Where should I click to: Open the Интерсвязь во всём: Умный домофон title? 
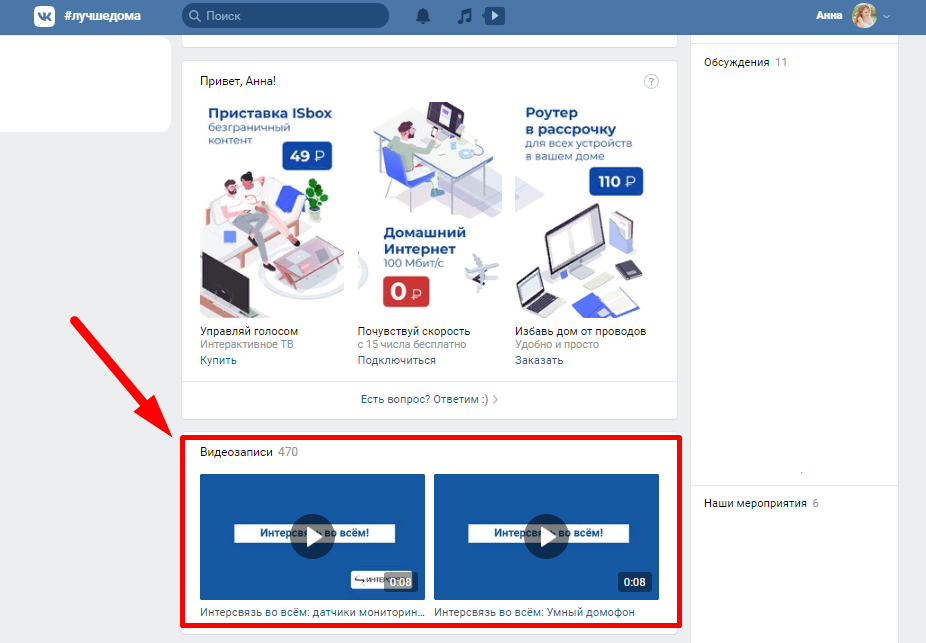534,612
